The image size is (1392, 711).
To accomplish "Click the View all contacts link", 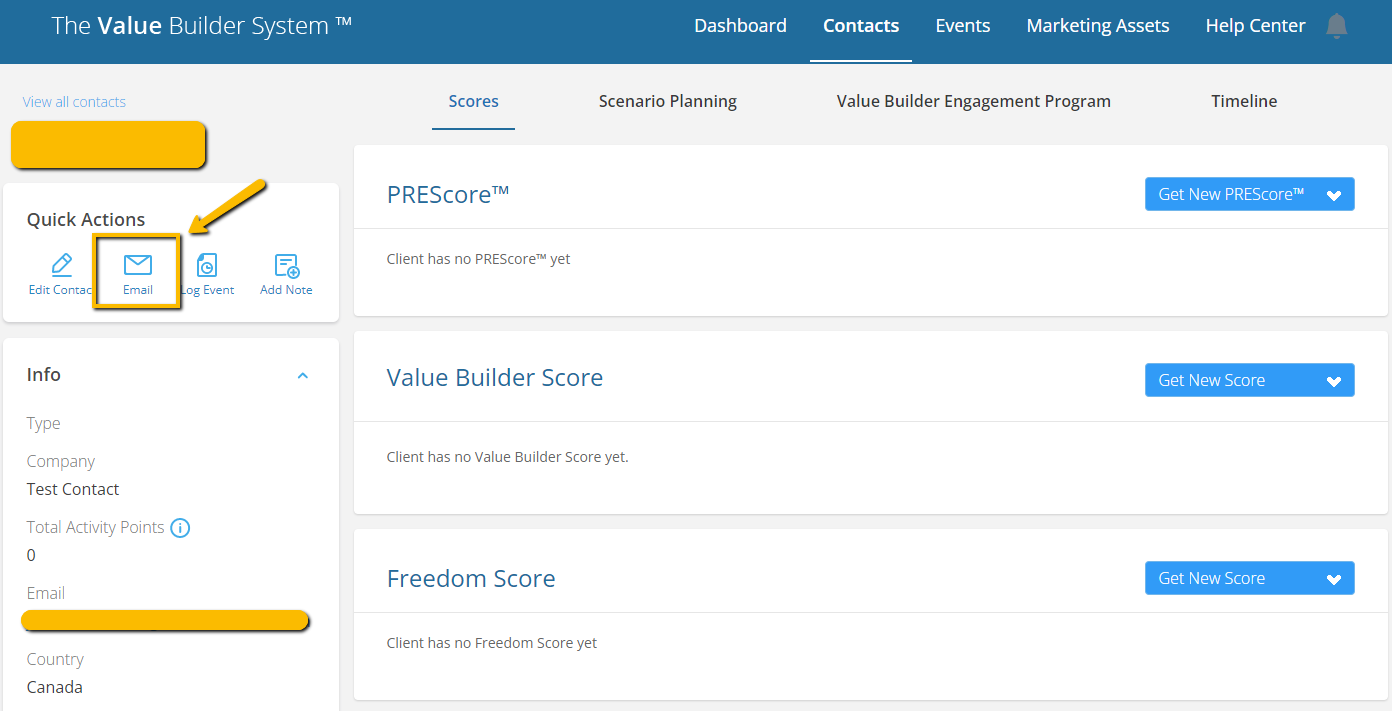I will coord(74,102).
